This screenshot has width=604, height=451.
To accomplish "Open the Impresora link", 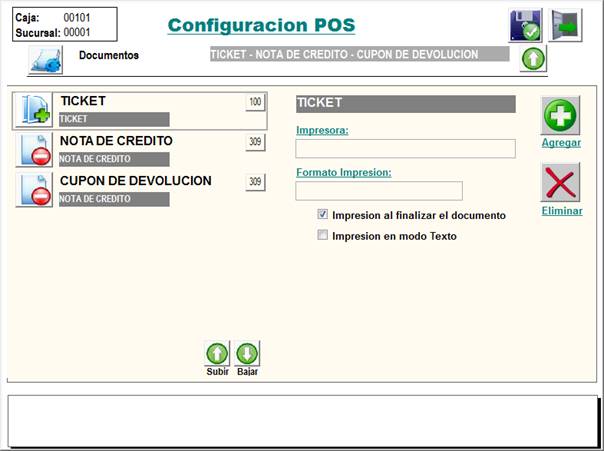I will (x=322, y=130).
